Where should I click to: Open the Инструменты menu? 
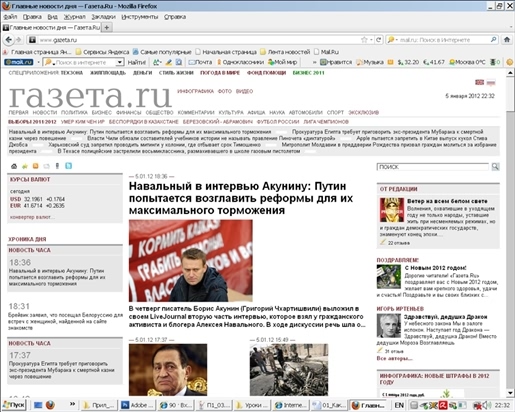140,17
